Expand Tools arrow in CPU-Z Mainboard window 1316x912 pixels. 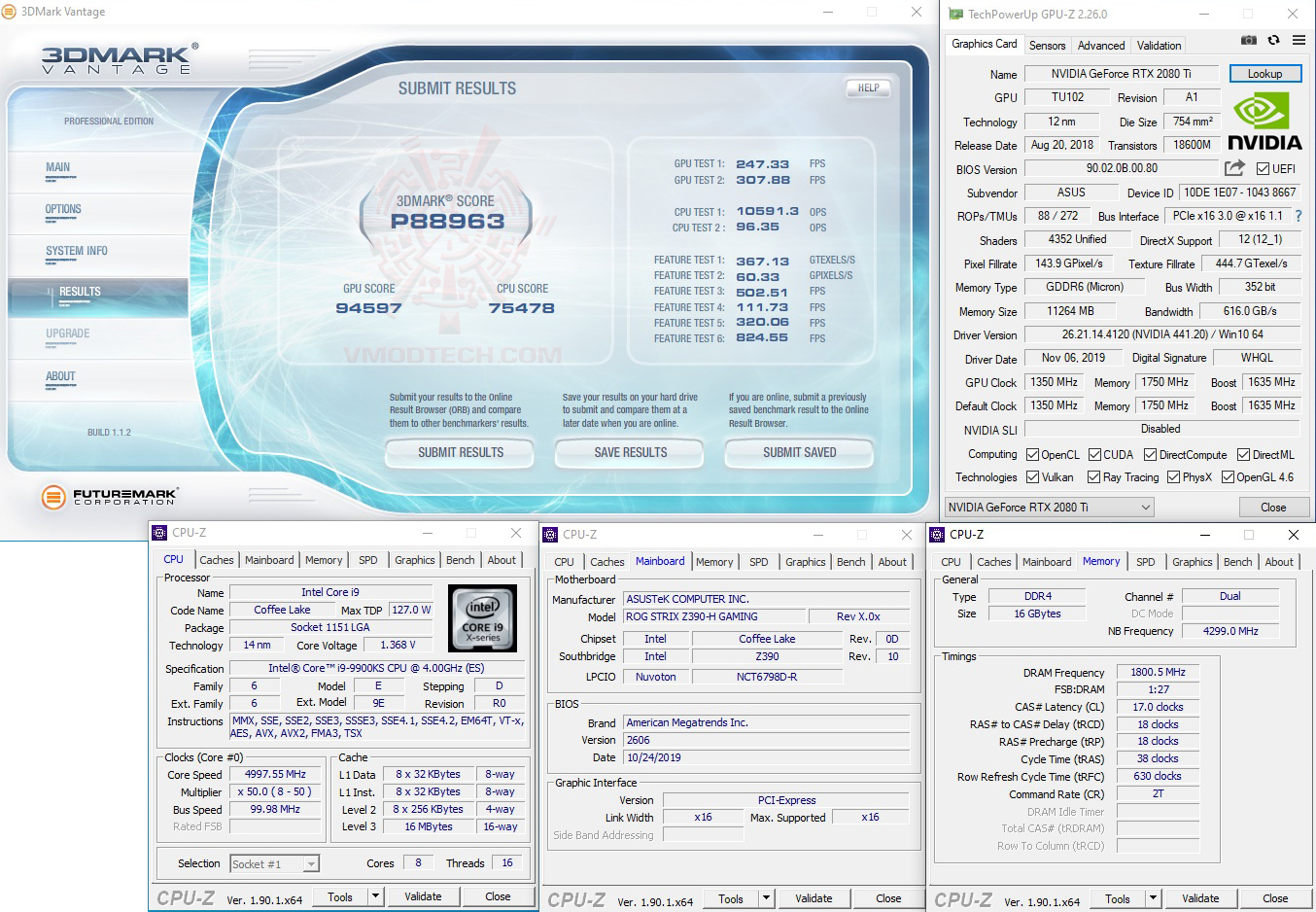(x=766, y=898)
